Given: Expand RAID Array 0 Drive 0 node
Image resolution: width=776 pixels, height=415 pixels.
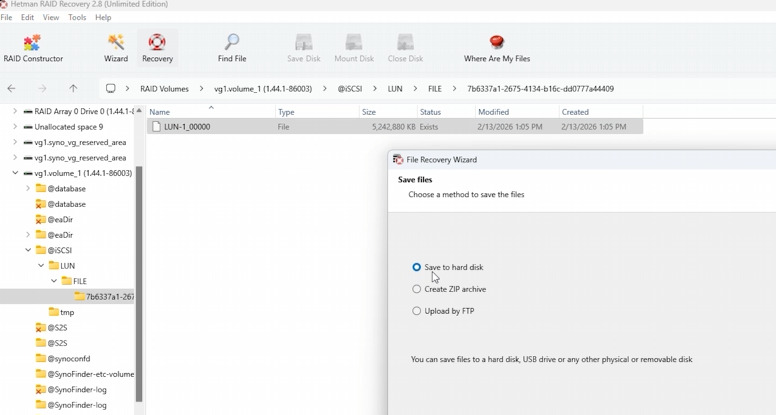Looking at the screenshot, I should pos(15,111).
